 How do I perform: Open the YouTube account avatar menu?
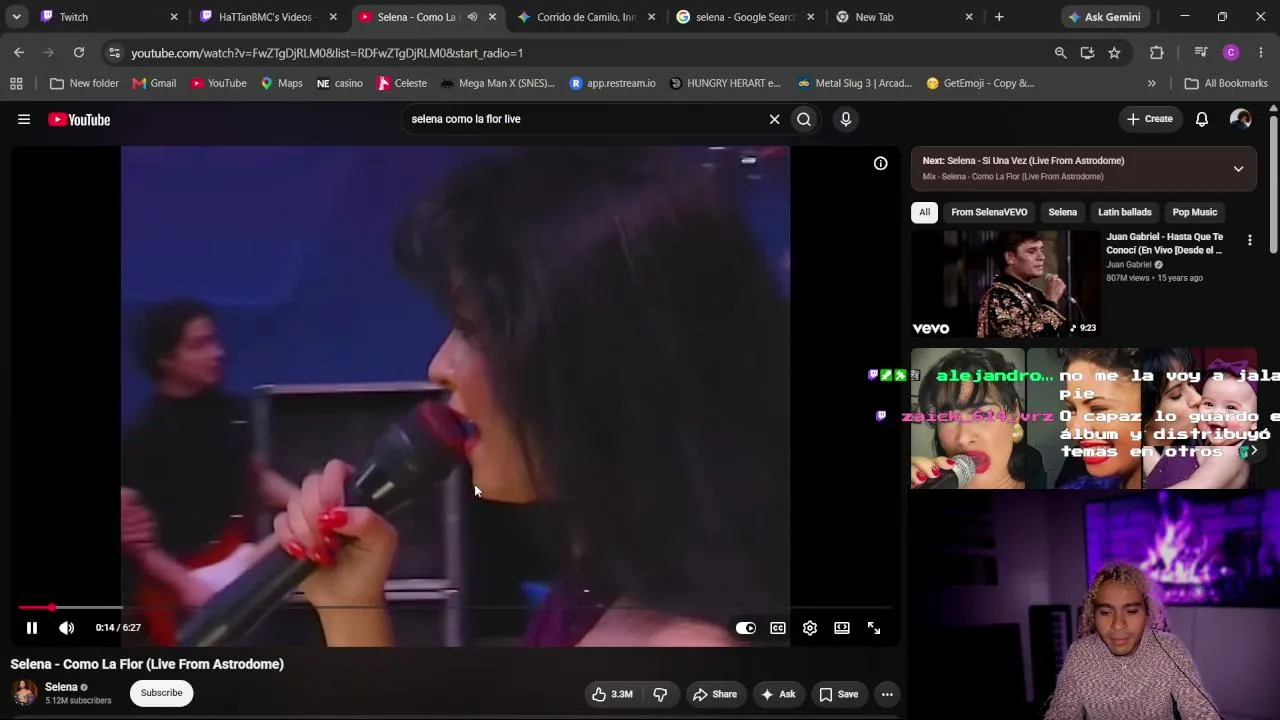(x=1241, y=119)
